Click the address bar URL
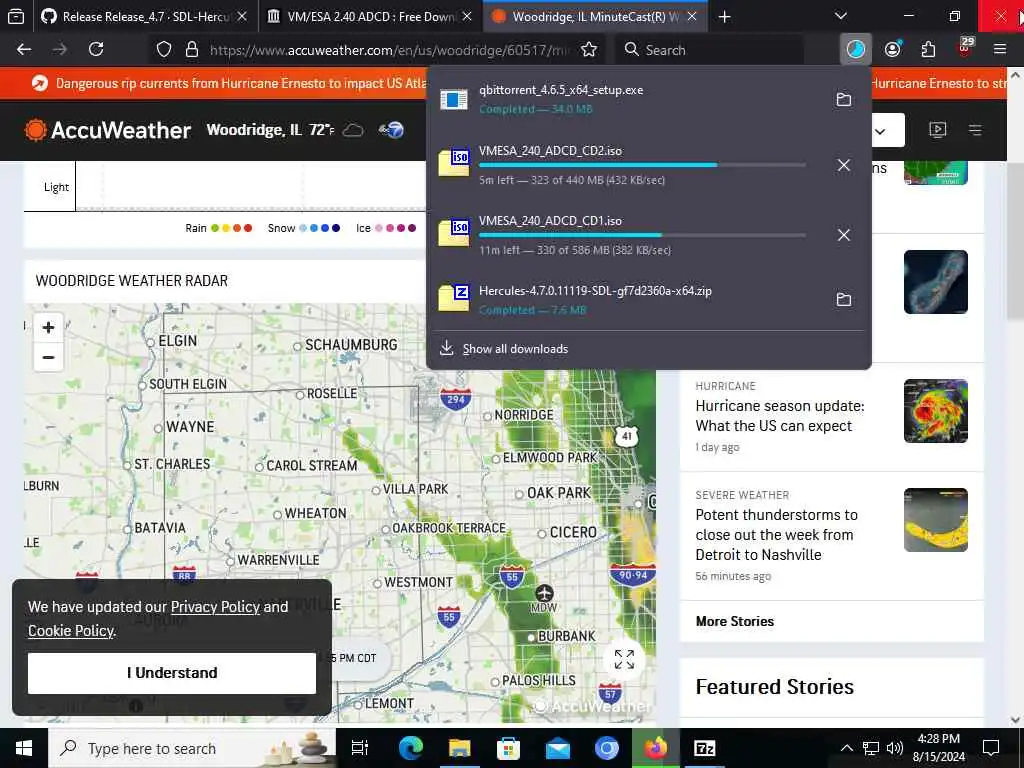The image size is (1024, 768). tap(389, 50)
